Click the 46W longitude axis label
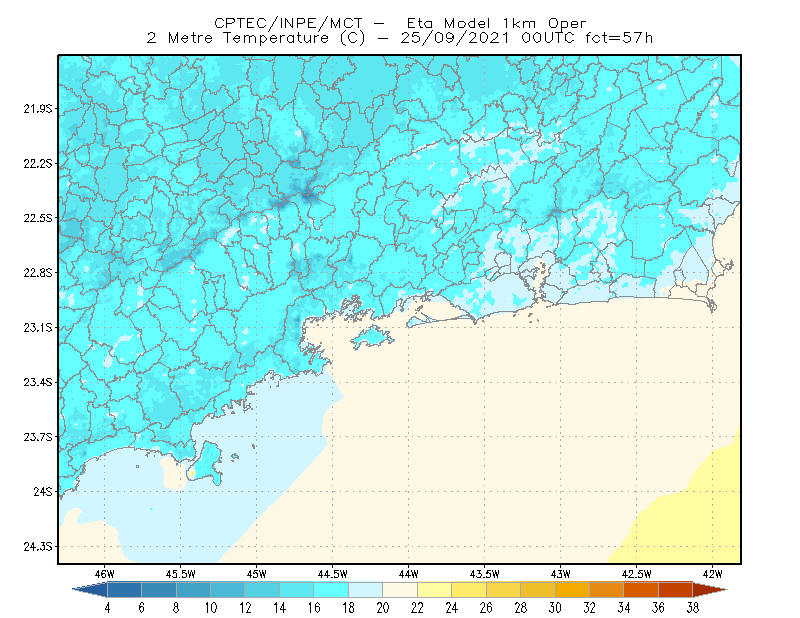 [x=104, y=574]
